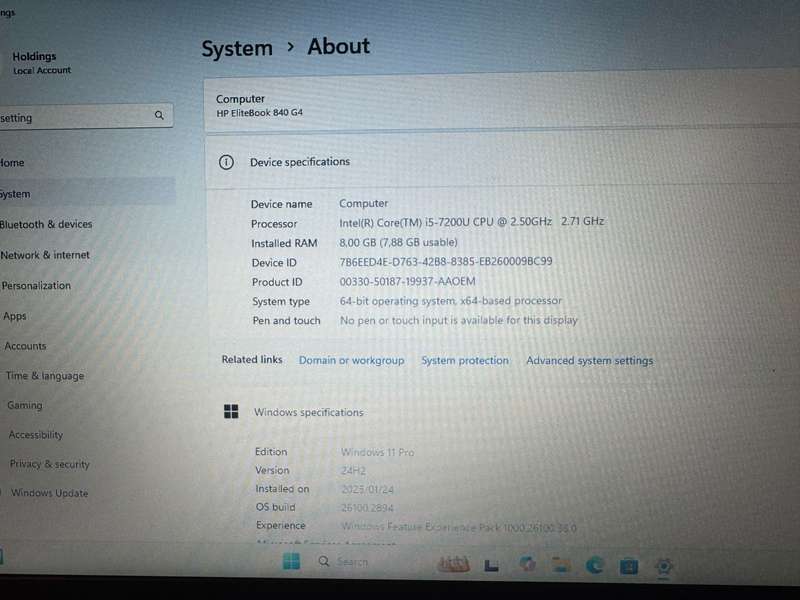Click the HP EliteBook 840 G4 computer card
The image size is (800, 600).
tap(502, 103)
